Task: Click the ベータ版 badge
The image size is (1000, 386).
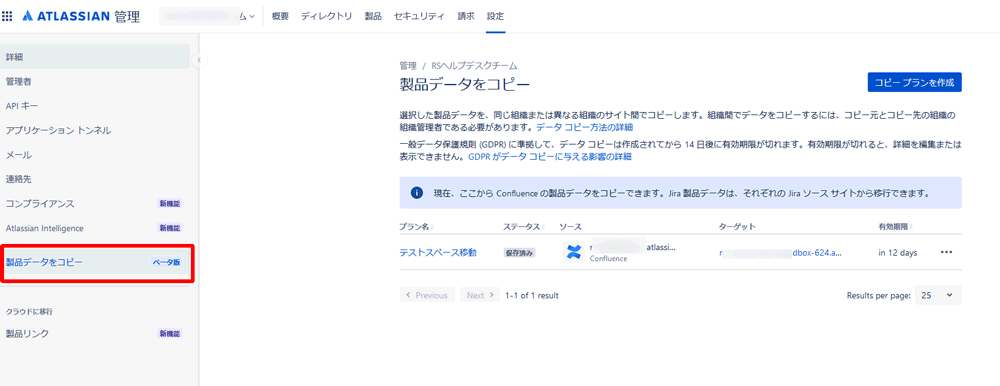Action: point(166,262)
